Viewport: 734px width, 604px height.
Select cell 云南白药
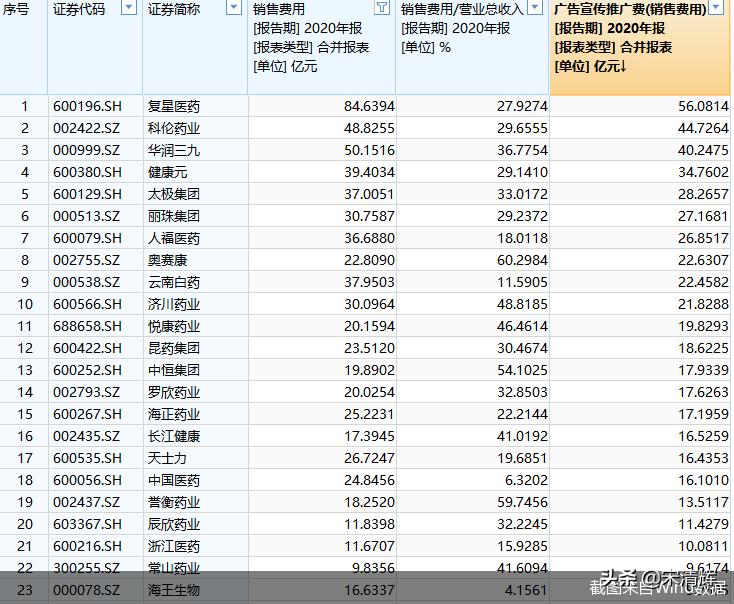(x=174, y=282)
